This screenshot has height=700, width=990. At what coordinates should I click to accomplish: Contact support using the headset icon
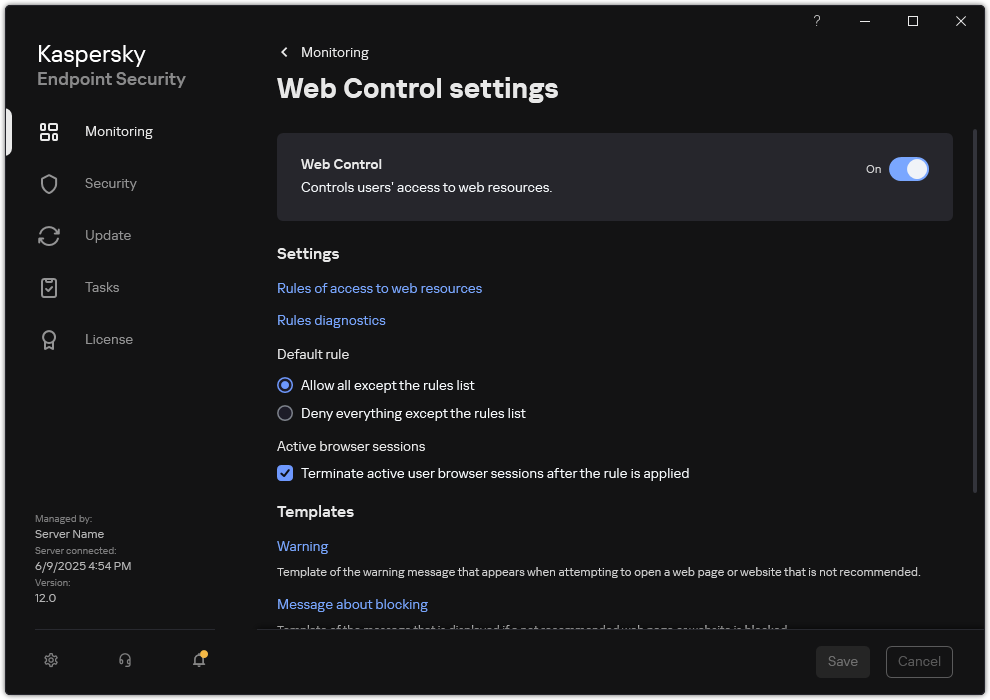(124, 660)
